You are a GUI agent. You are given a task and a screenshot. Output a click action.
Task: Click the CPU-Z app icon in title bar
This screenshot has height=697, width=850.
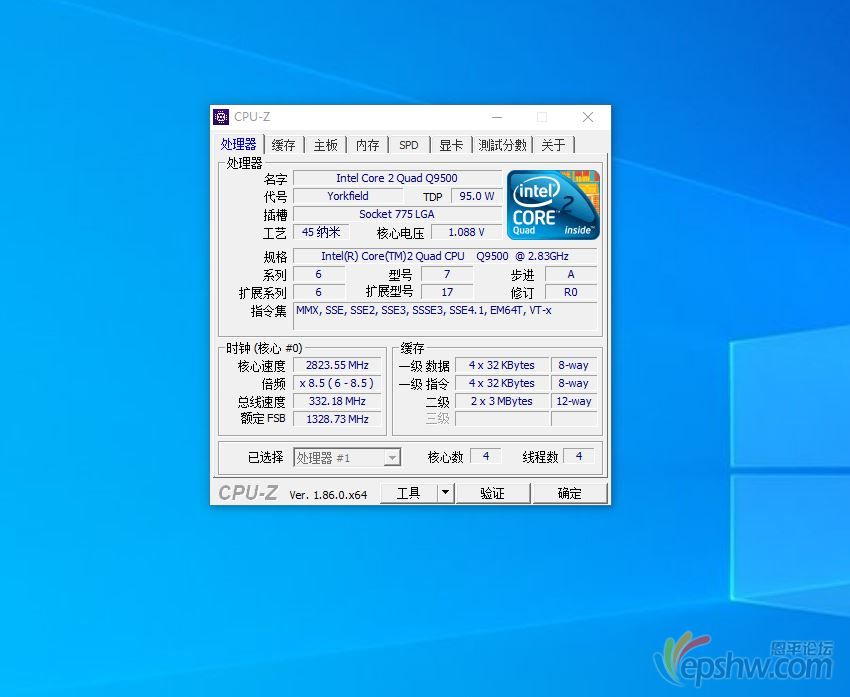tap(221, 117)
